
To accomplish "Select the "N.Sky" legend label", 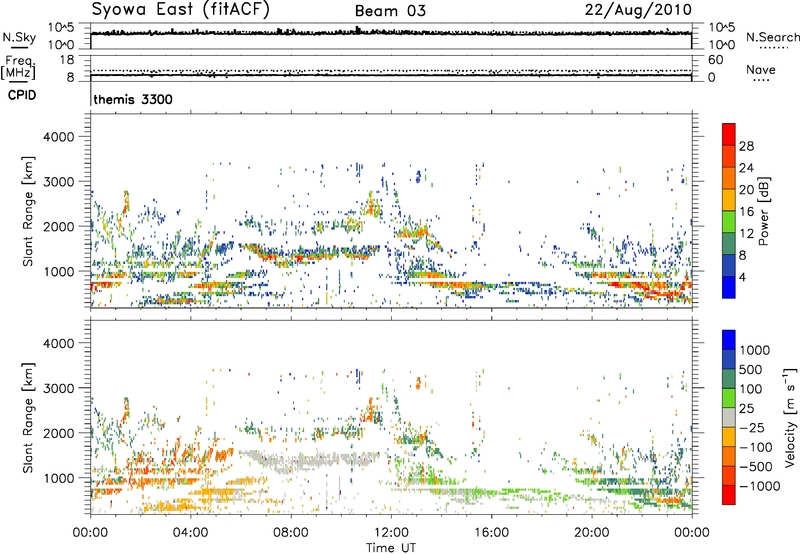I will click(19, 37).
